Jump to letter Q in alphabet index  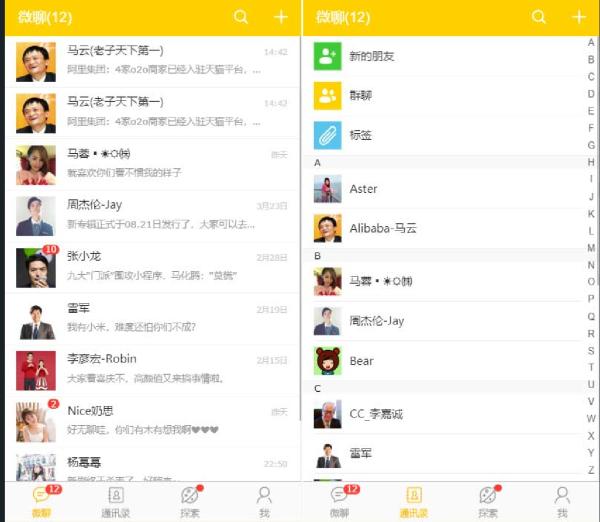click(x=591, y=316)
